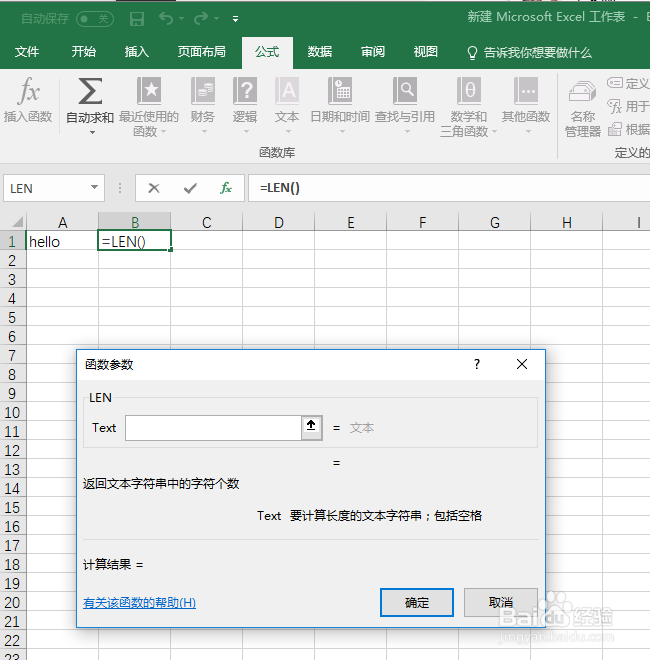Click the 自动求和 sigma icon
This screenshot has width=650, height=660.
tap(90, 91)
